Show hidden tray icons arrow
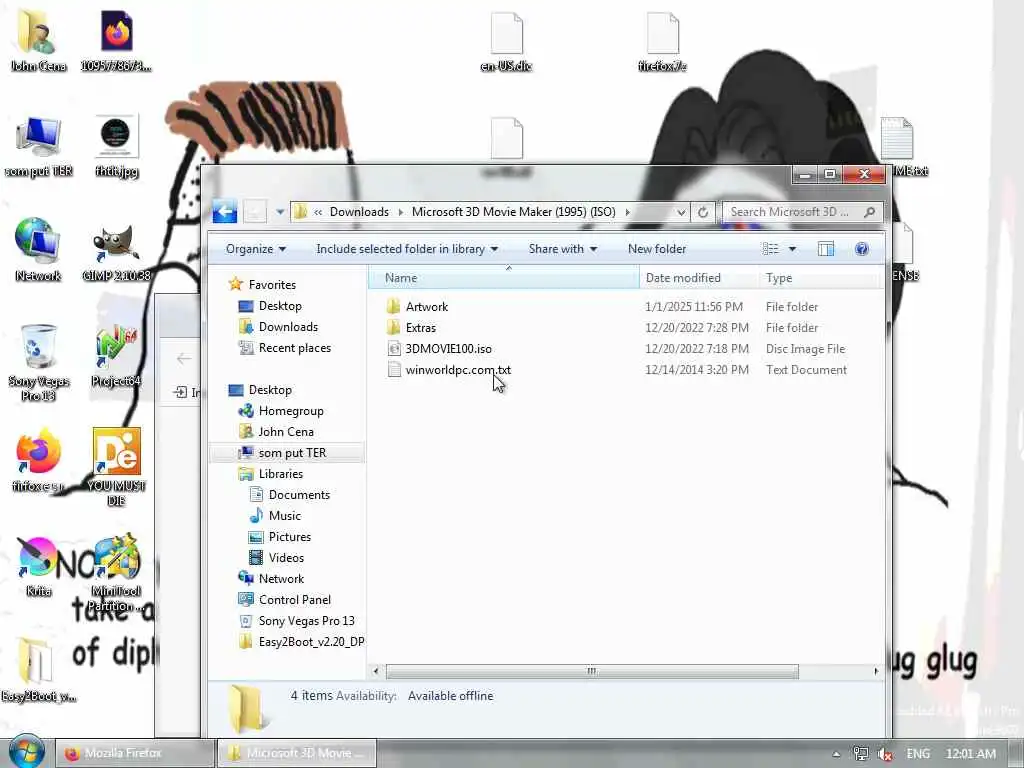The height and width of the screenshot is (768, 1024). pos(837,754)
